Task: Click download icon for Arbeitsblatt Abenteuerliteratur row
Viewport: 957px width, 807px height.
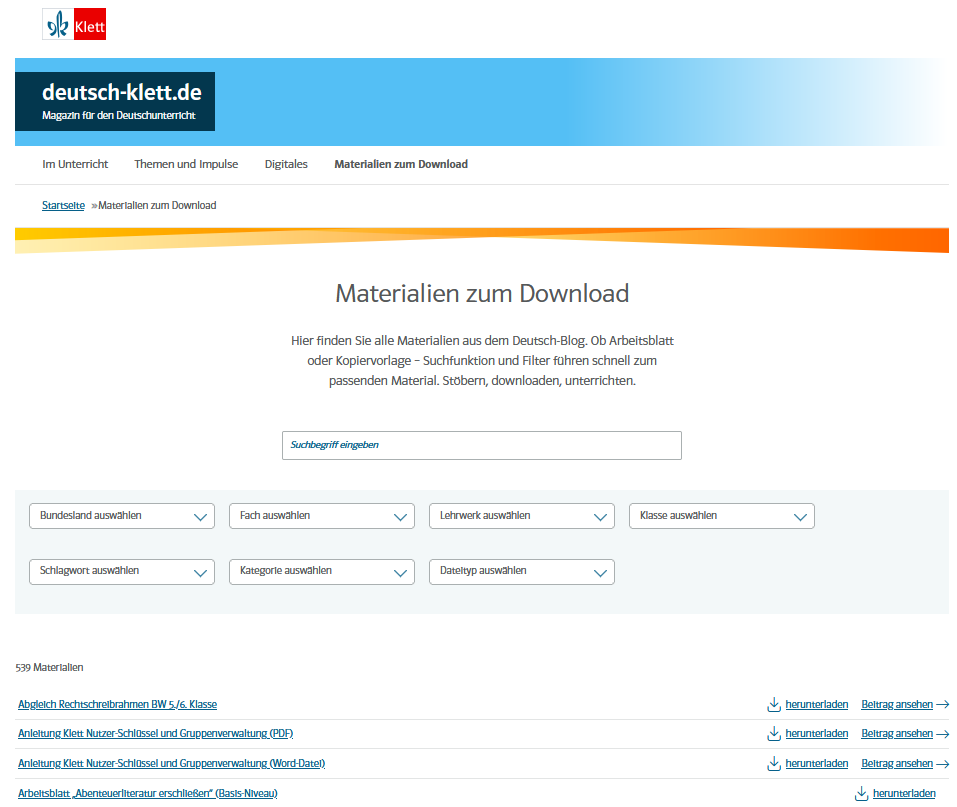Action: point(861,793)
